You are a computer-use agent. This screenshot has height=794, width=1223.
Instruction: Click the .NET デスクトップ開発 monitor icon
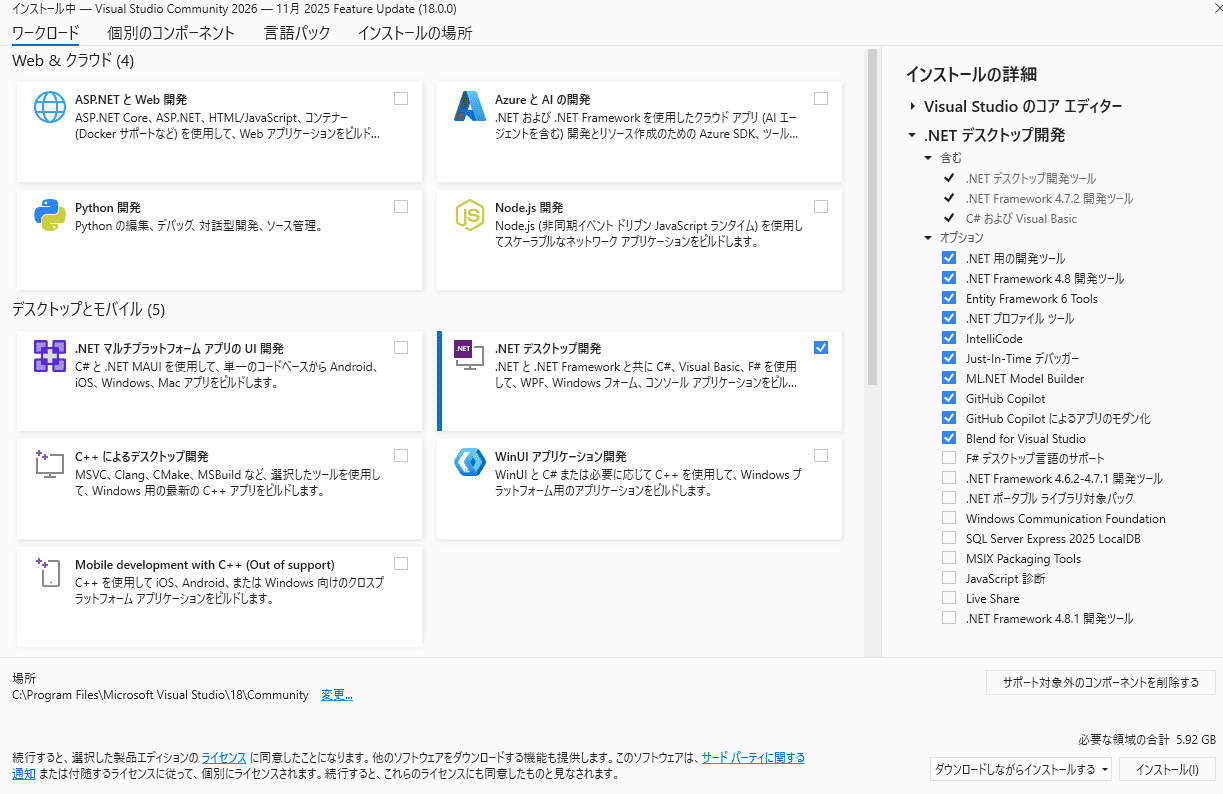pyautogui.click(x=469, y=356)
